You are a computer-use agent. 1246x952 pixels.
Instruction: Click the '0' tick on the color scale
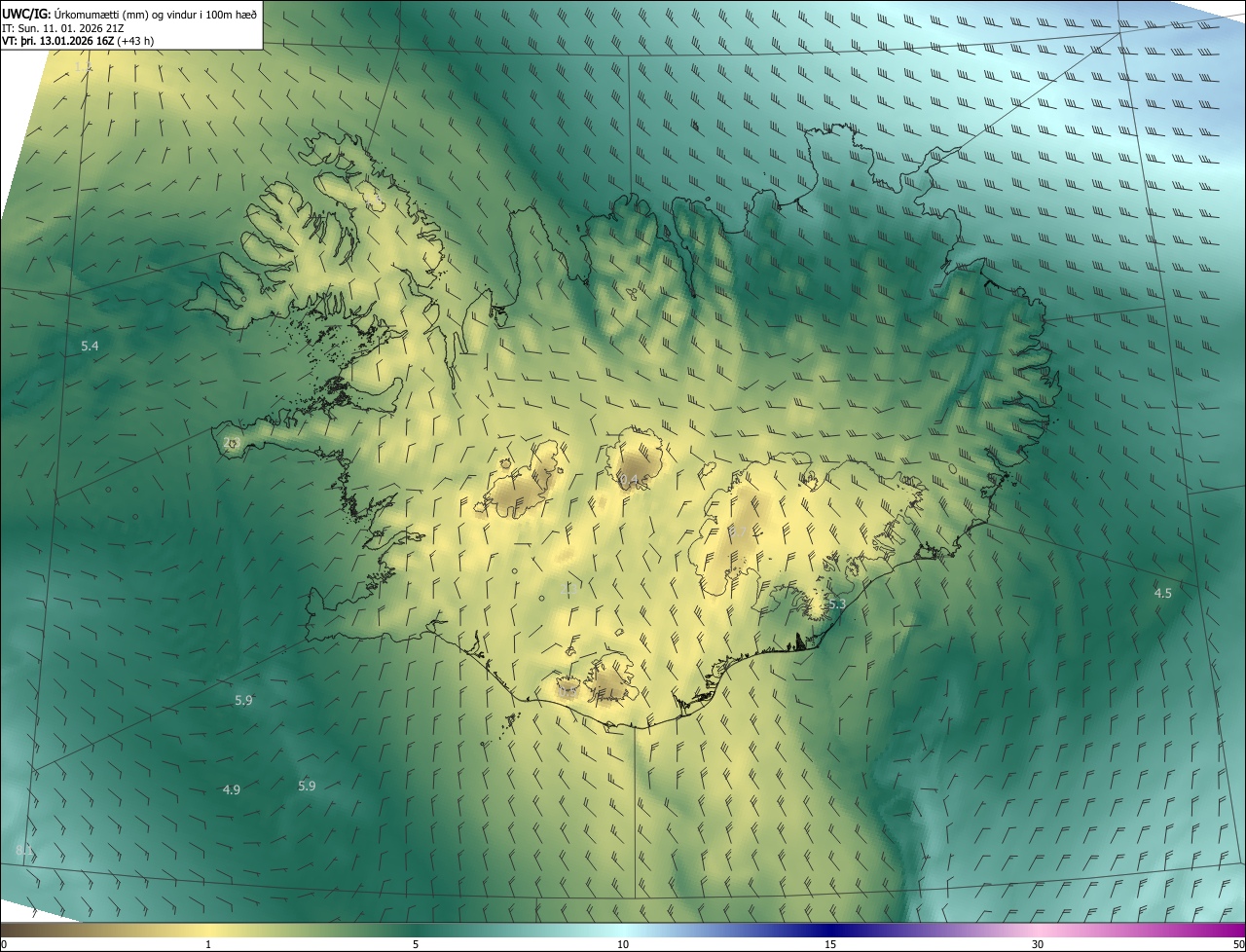[4, 945]
